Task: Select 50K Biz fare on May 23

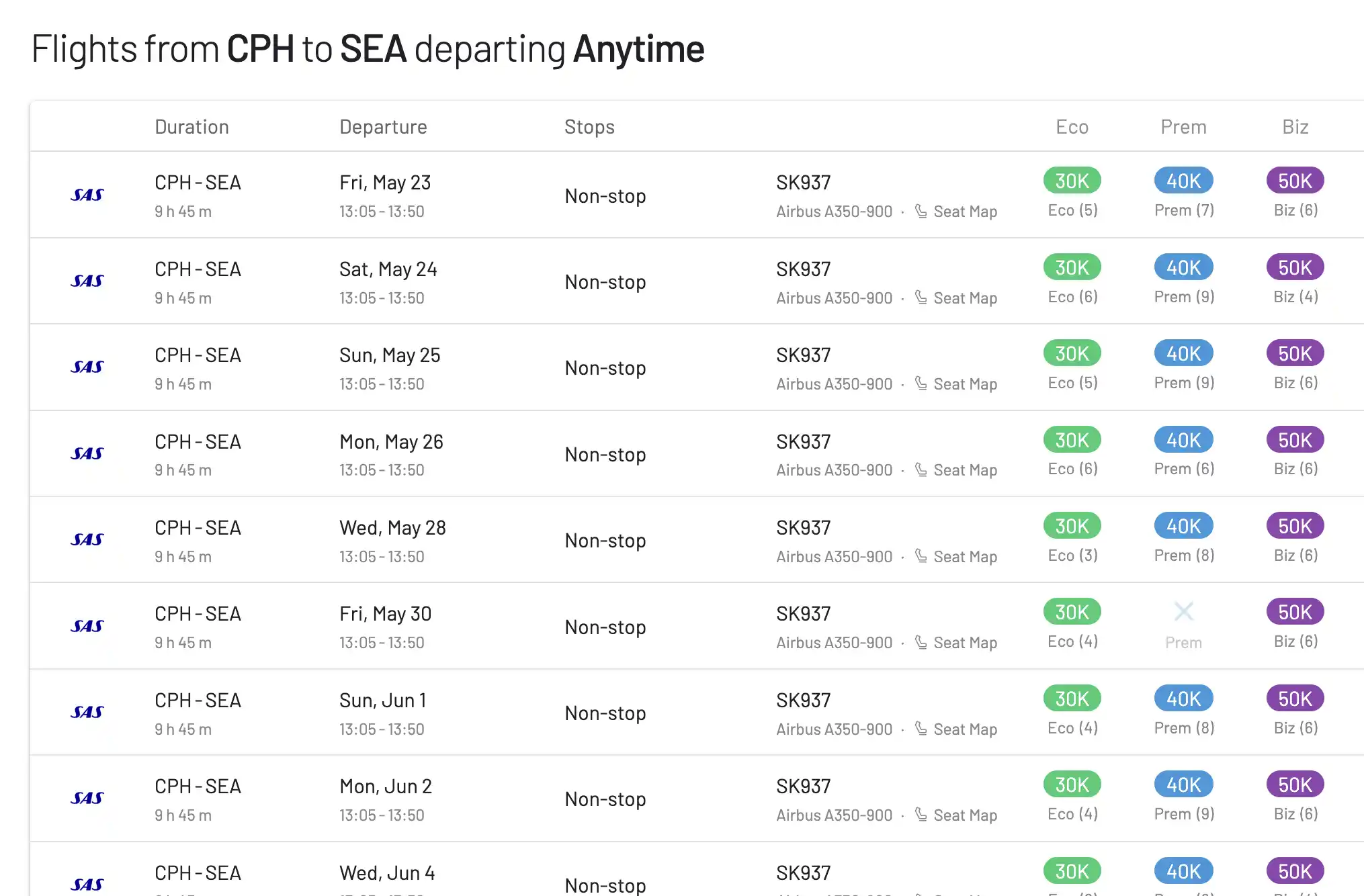Action: click(1295, 181)
